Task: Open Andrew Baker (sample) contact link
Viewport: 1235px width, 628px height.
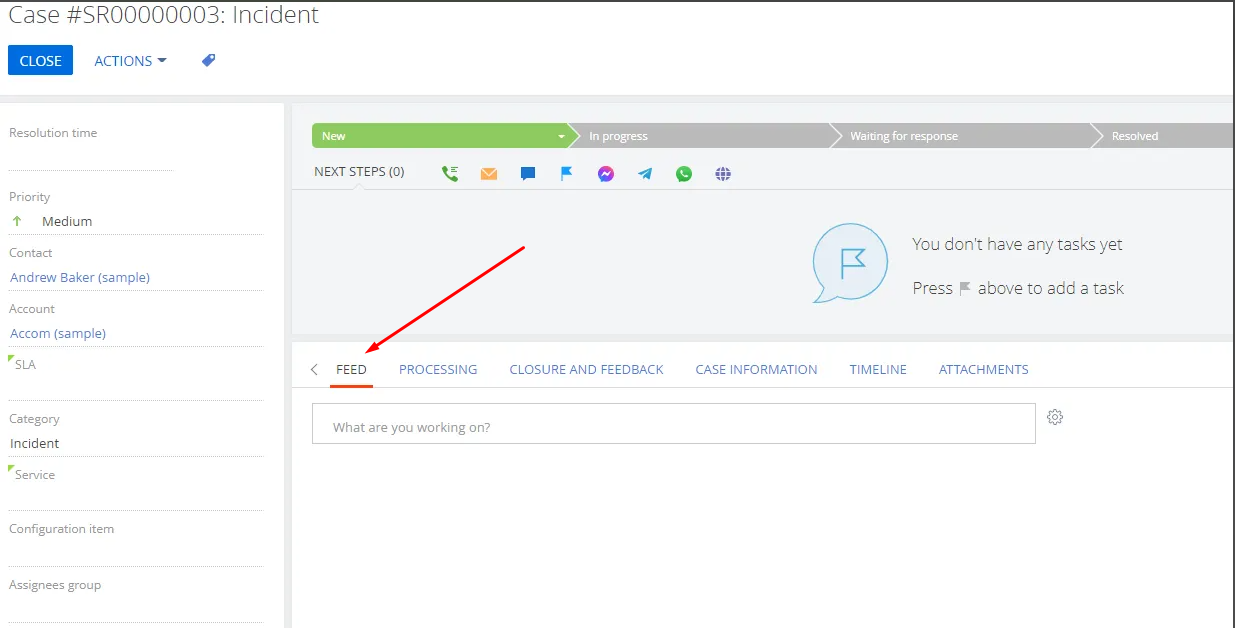Action: point(80,277)
